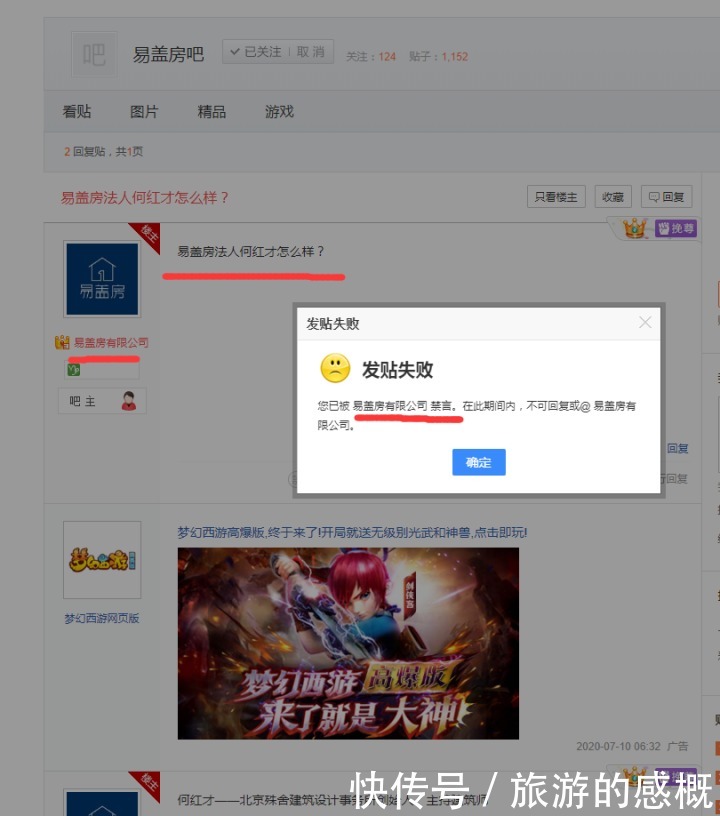Click the green badge icon below the username
Screen dimensions: 720x816
[73, 369]
